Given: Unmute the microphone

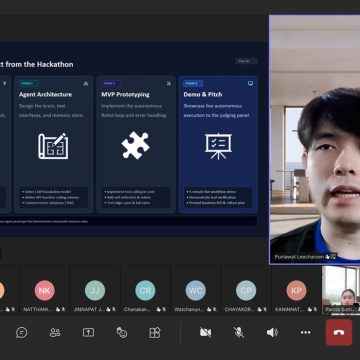Looking at the screenshot, I should pos(239,332).
